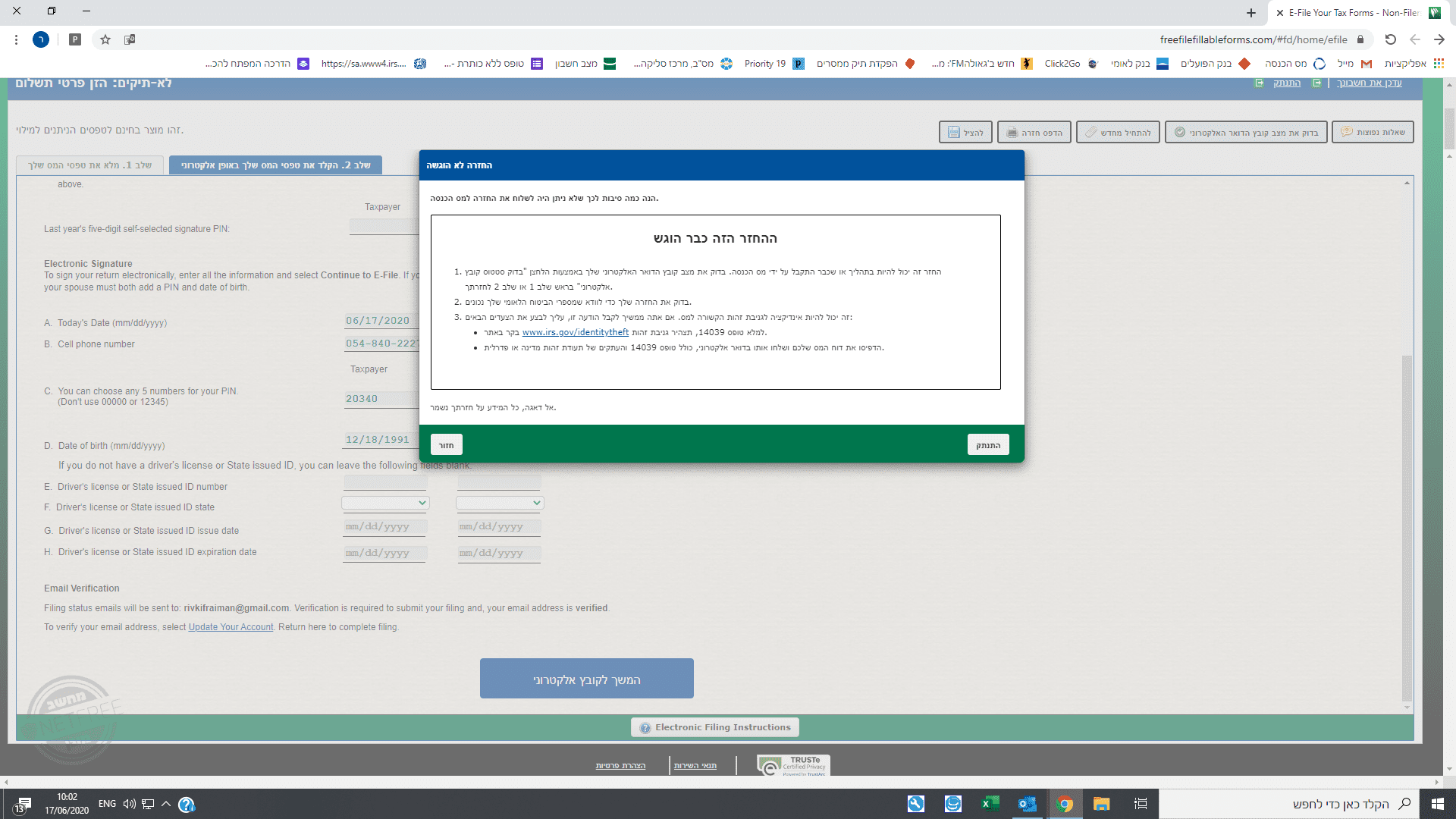This screenshot has width=1456, height=819.
Task: Expand the taxpayer Driver's license state dropdown
Action: [385, 503]
